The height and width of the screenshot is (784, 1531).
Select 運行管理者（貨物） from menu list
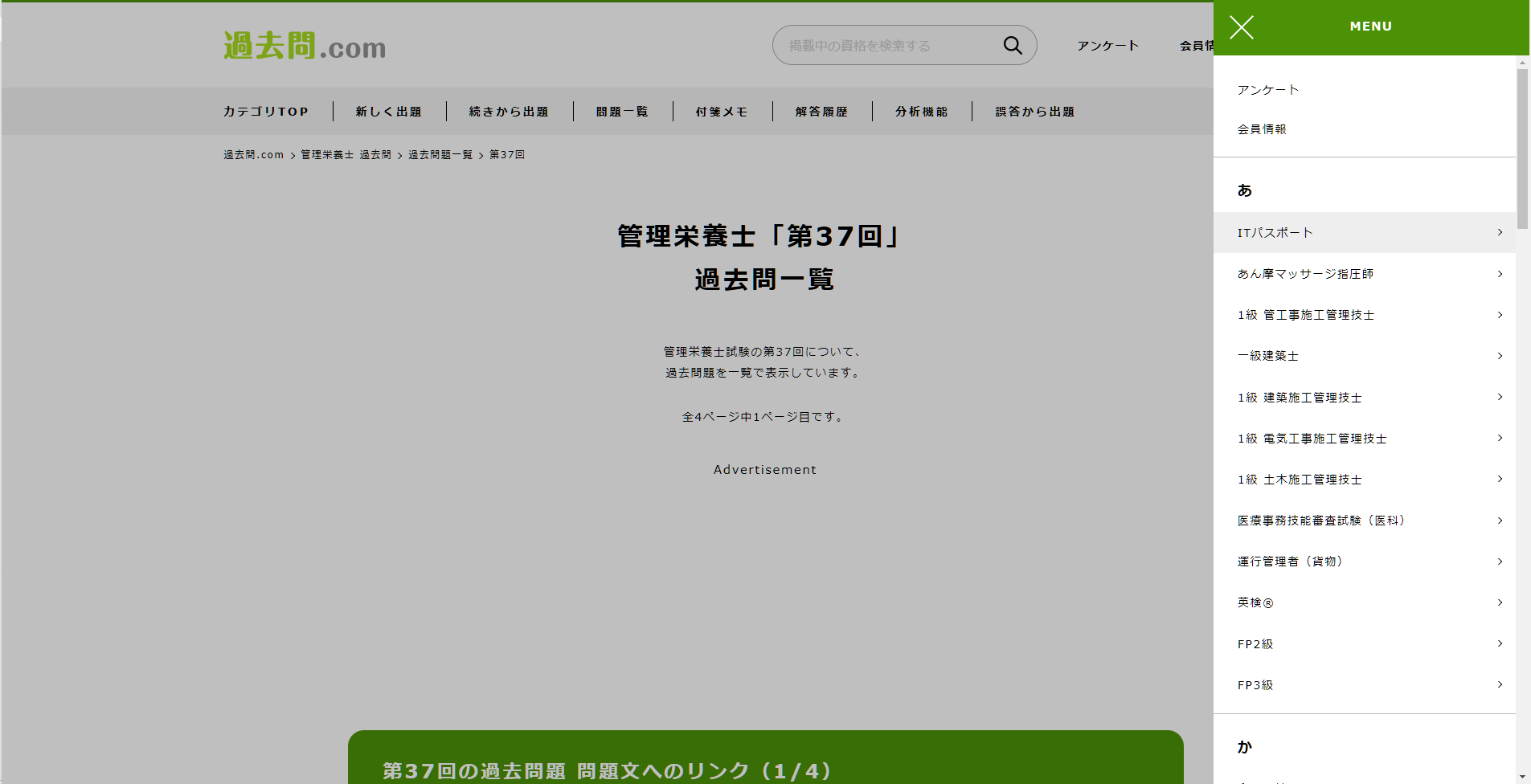coord(1290,561)
